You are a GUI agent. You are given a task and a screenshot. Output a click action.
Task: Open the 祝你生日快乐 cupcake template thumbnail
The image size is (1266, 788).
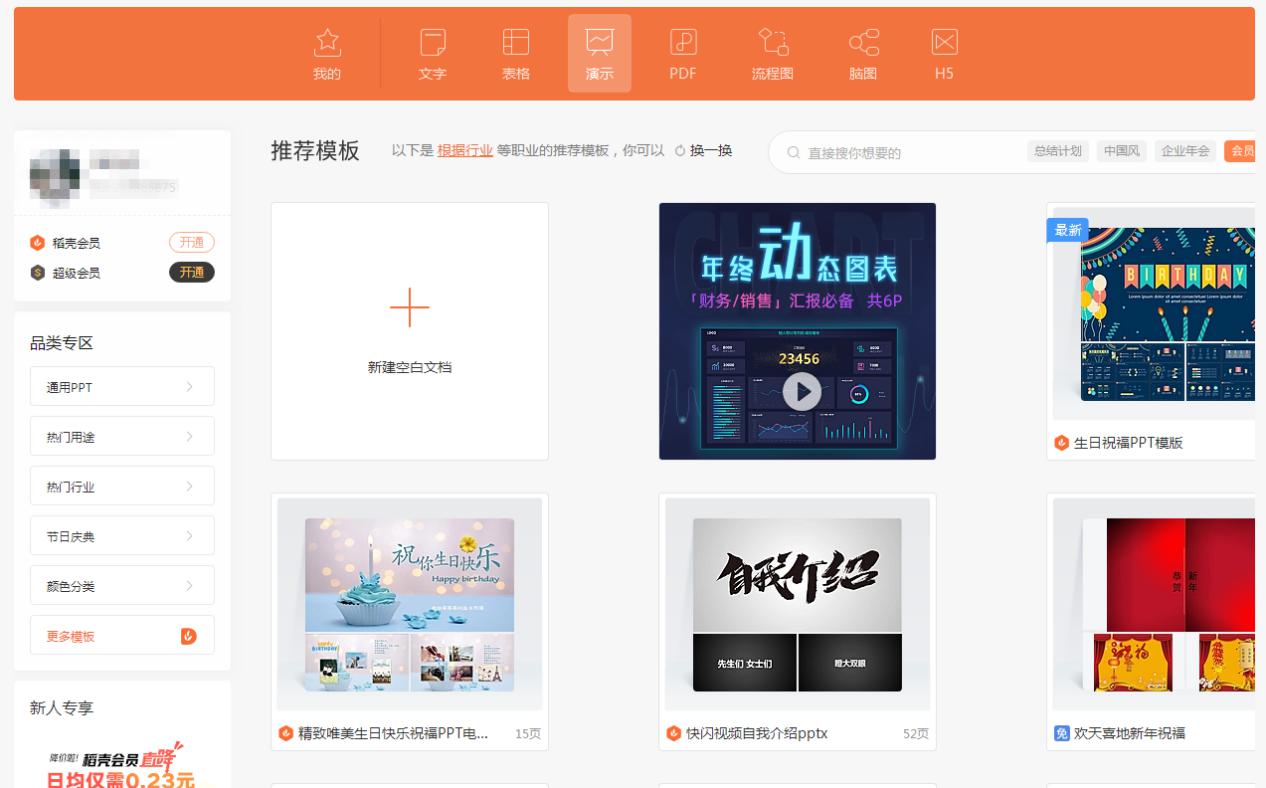tap(409, 604)
